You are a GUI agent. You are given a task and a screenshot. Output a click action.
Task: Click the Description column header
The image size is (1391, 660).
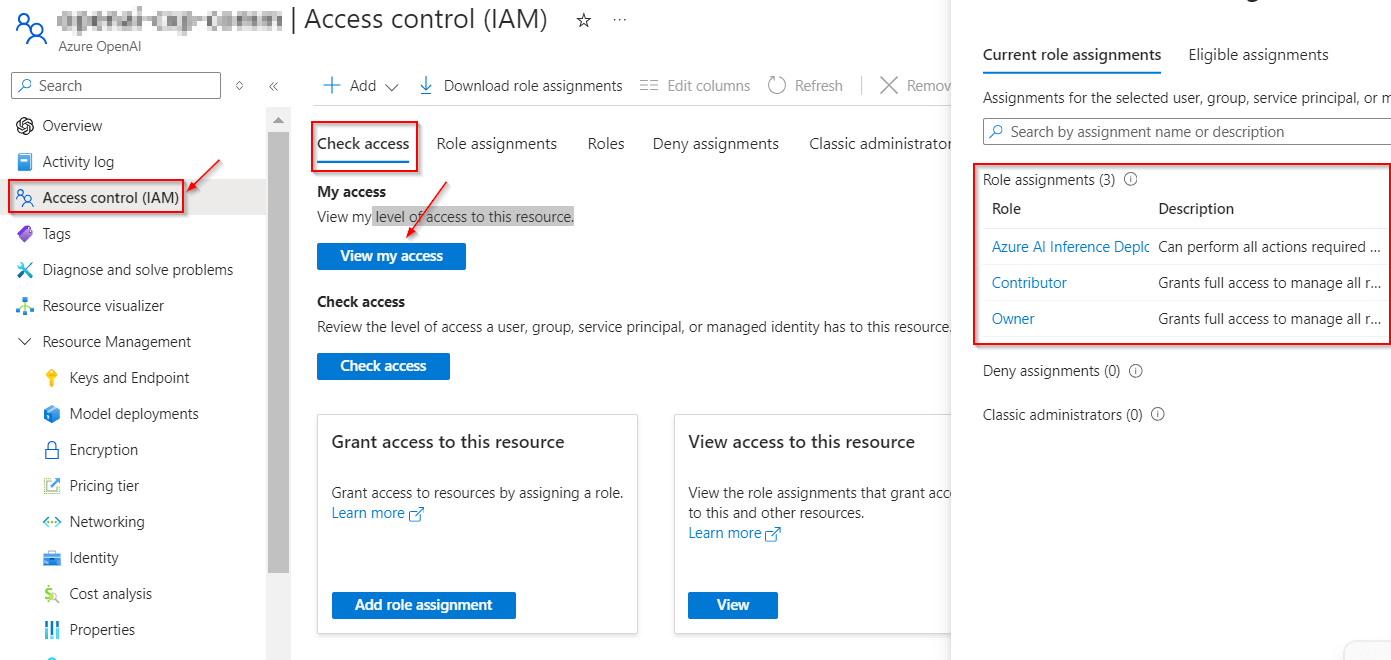[1196, 209]
